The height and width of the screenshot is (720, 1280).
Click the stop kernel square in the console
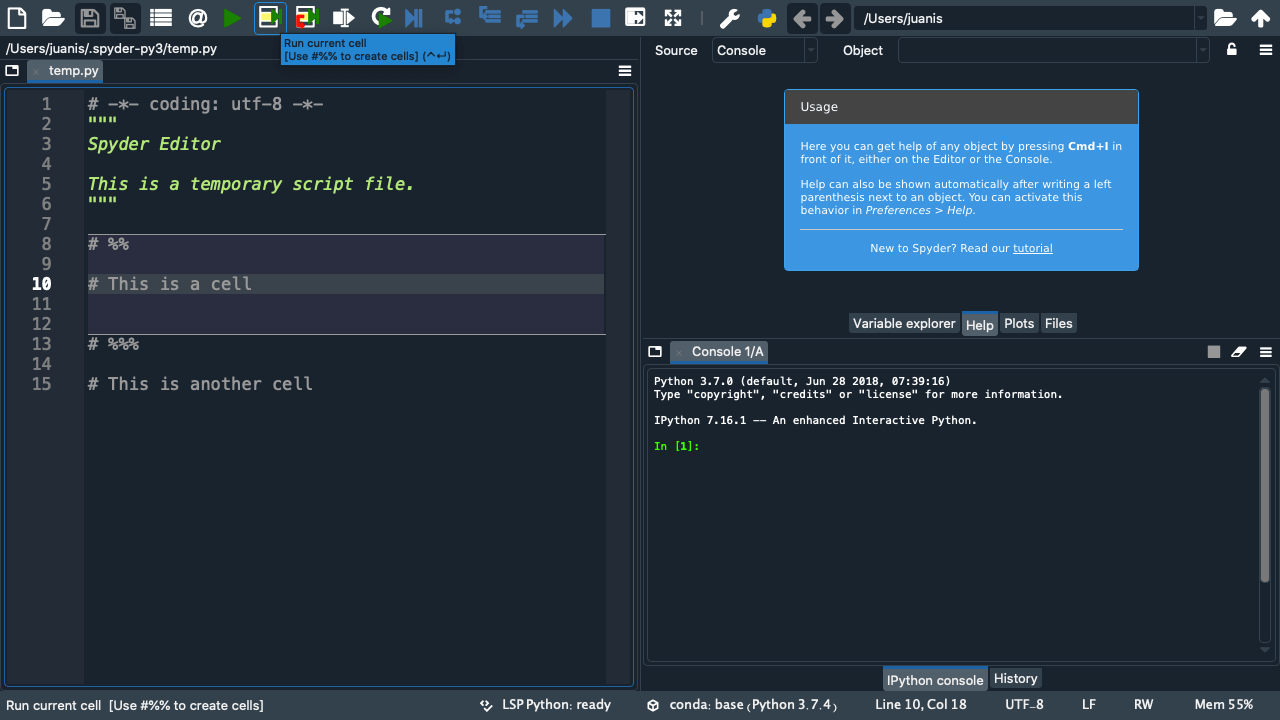point(1214,352)
